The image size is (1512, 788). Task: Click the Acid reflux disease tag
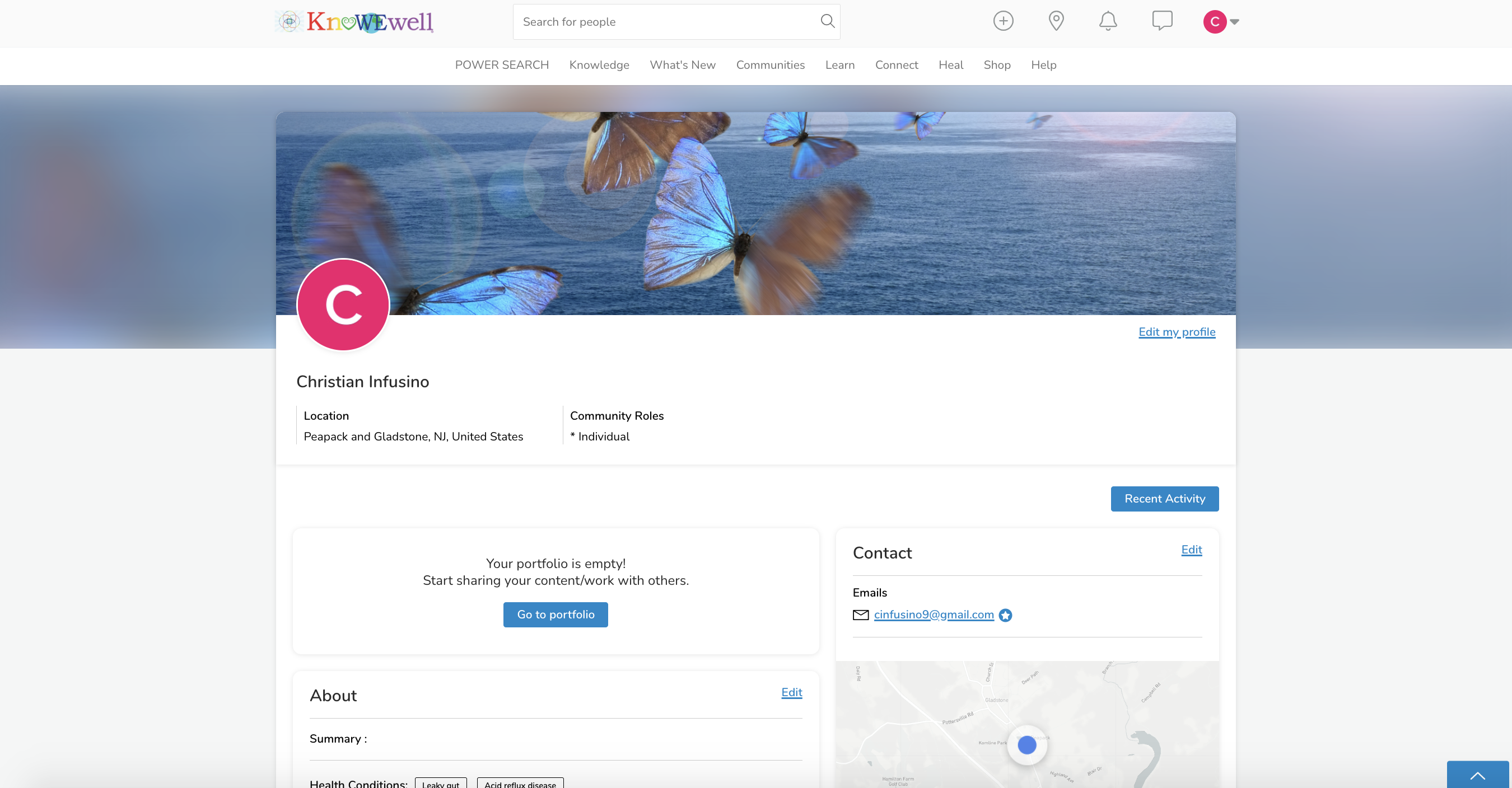point(520,784)
